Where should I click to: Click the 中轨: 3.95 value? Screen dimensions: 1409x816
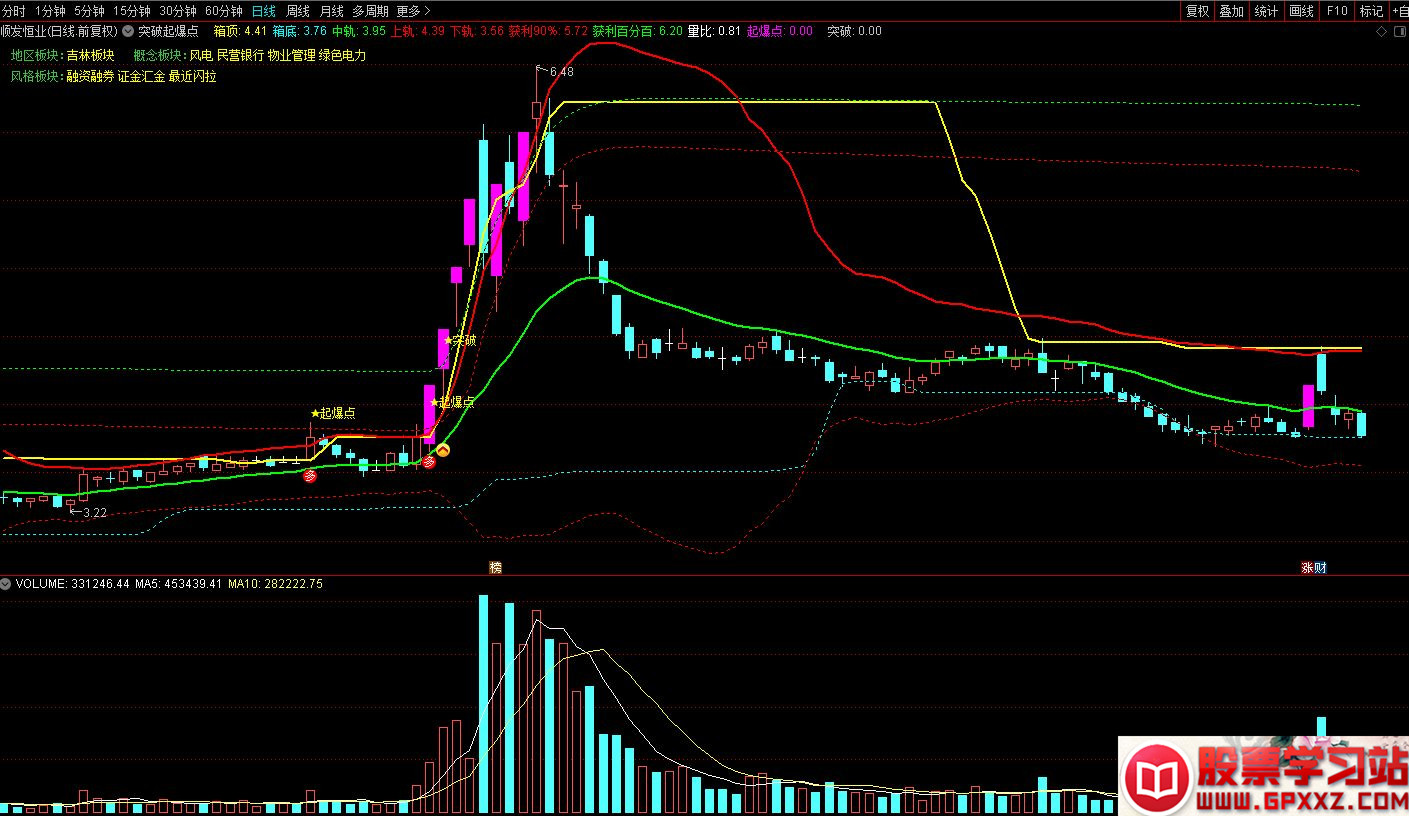click(x=358, y=31)
